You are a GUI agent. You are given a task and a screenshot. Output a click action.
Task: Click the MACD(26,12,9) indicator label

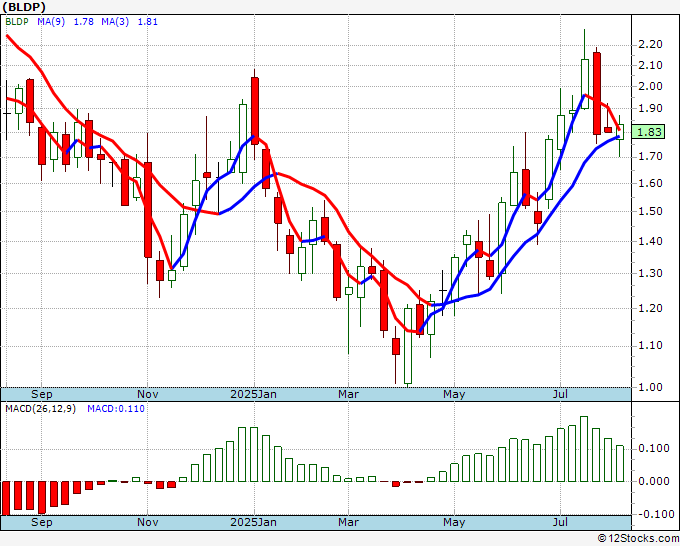pos(40,409)
